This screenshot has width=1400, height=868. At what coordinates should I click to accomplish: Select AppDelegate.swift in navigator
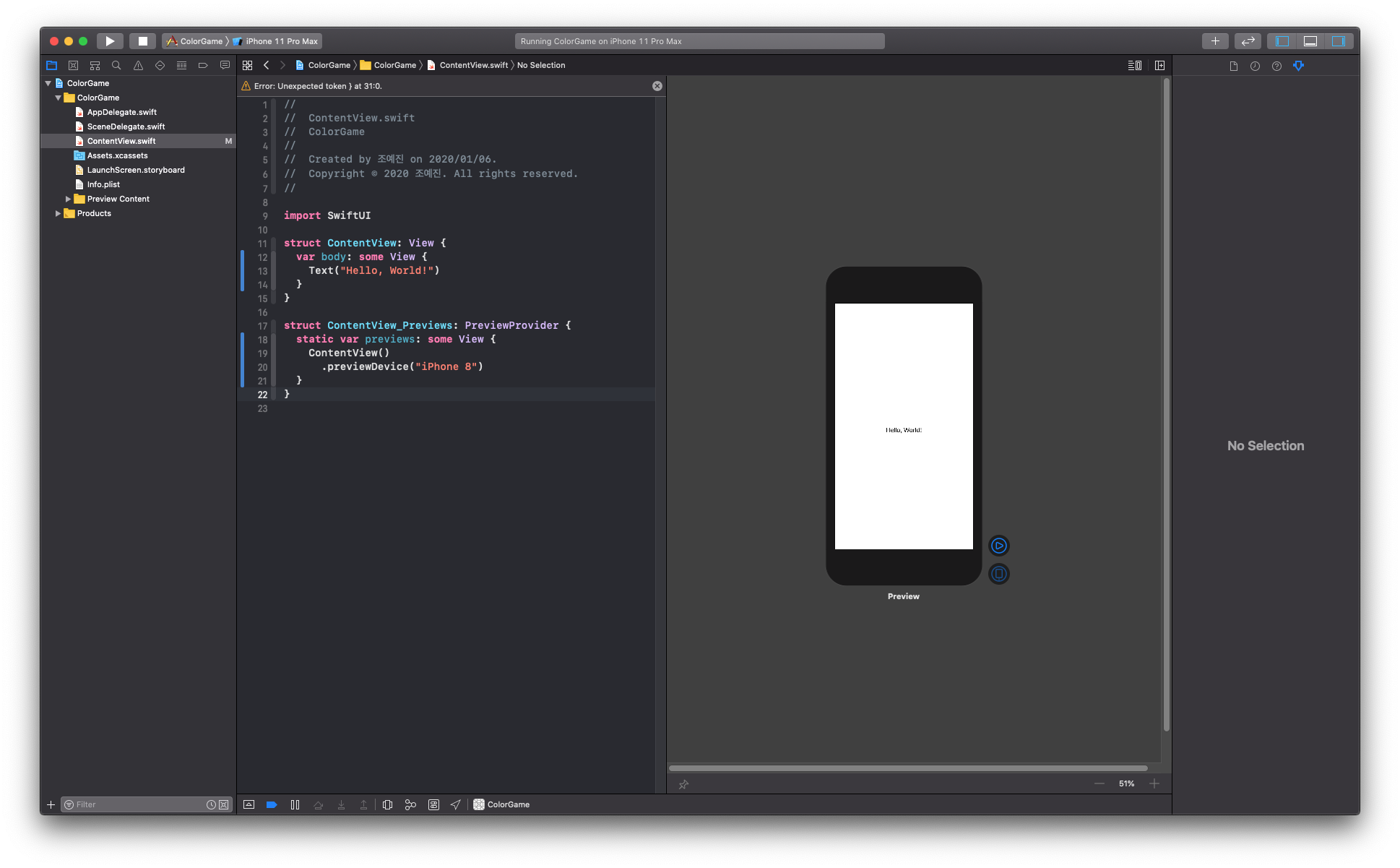tap(121, 112)
